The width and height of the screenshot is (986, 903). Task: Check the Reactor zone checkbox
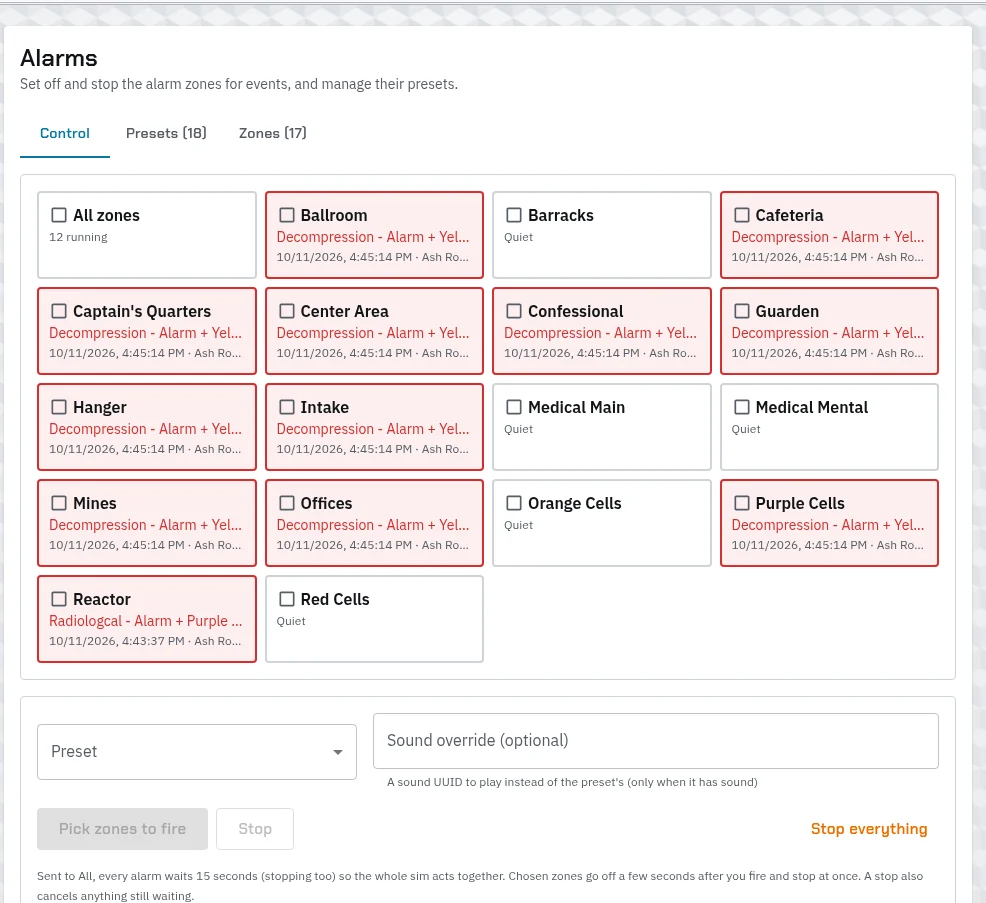(59, 599)
